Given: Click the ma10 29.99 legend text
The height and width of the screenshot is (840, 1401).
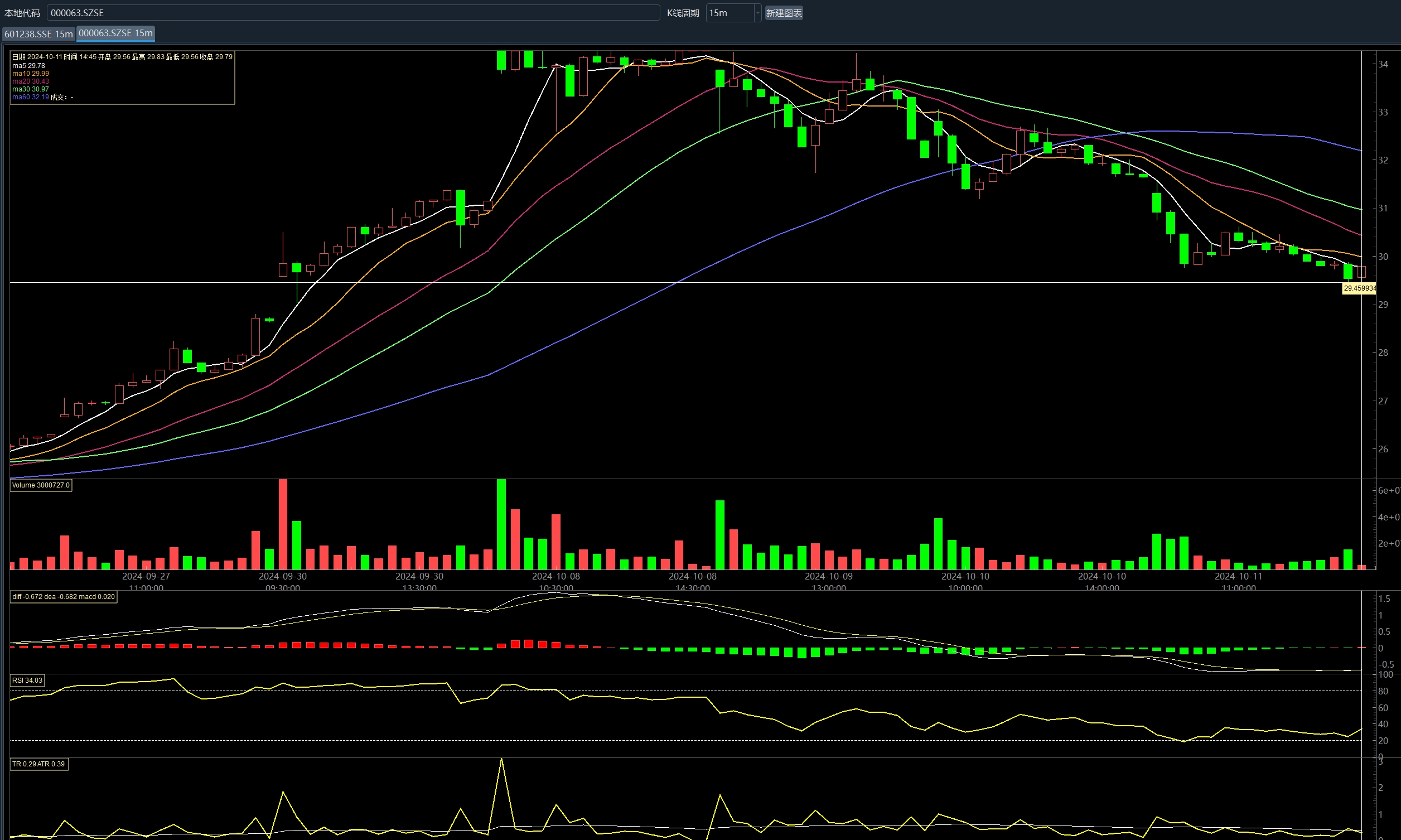Looking at the screenshot, I should click(31, 74).
